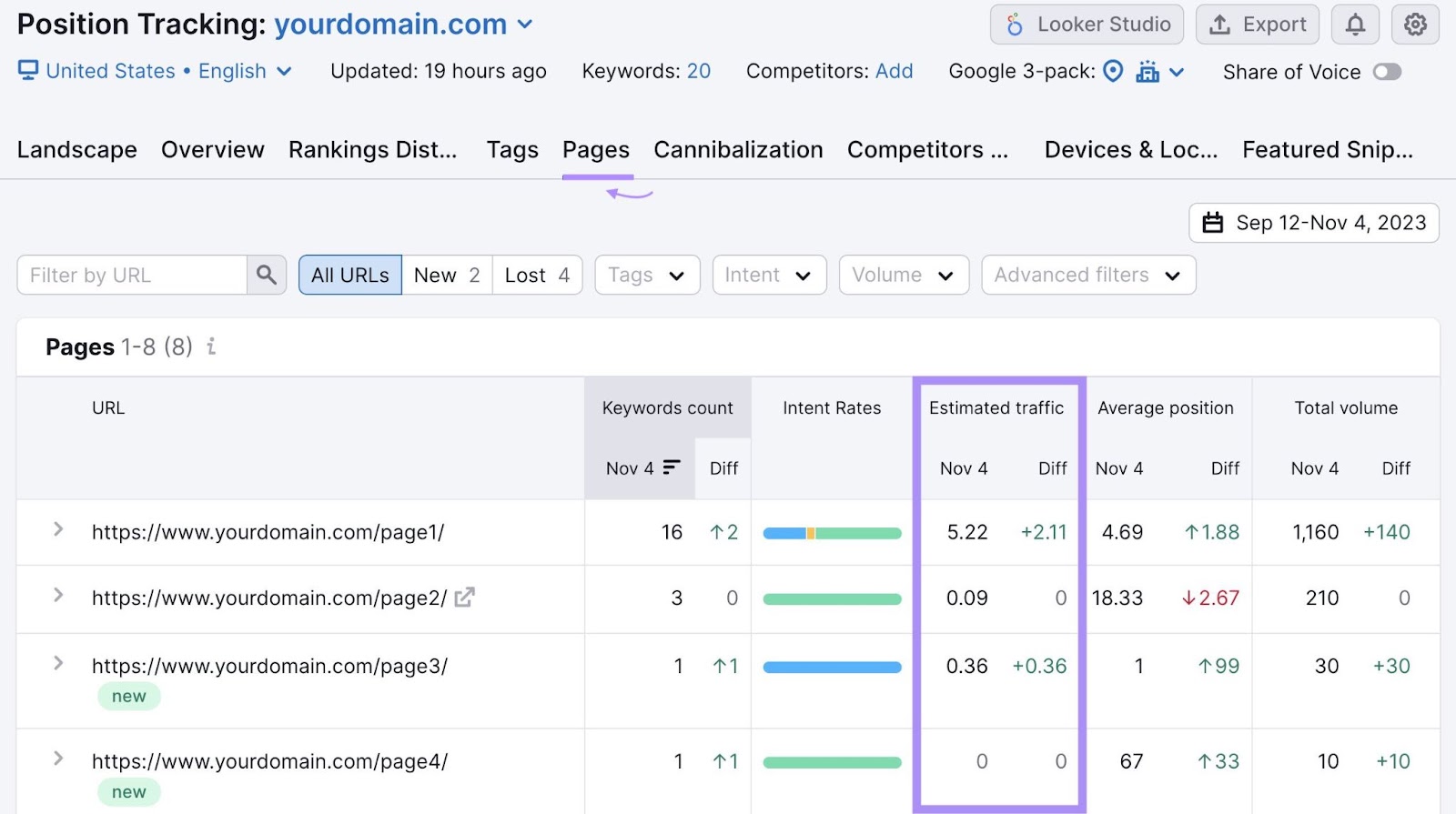Click the Google 3-pack business building icon
This screenshot has height=814, width=1456.
[1148, 71]
